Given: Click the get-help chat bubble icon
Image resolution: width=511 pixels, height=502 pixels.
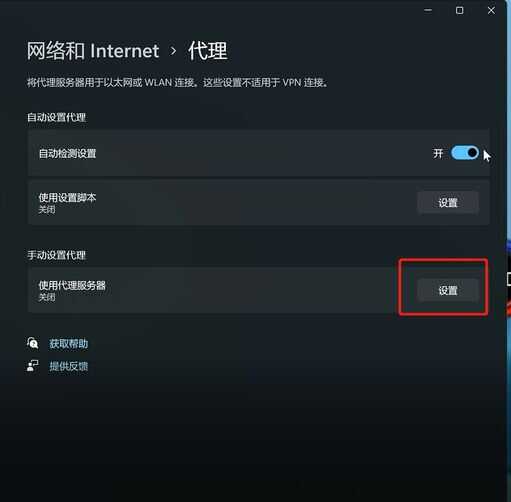Looking at the screenshot, I should tap(33, 343).
